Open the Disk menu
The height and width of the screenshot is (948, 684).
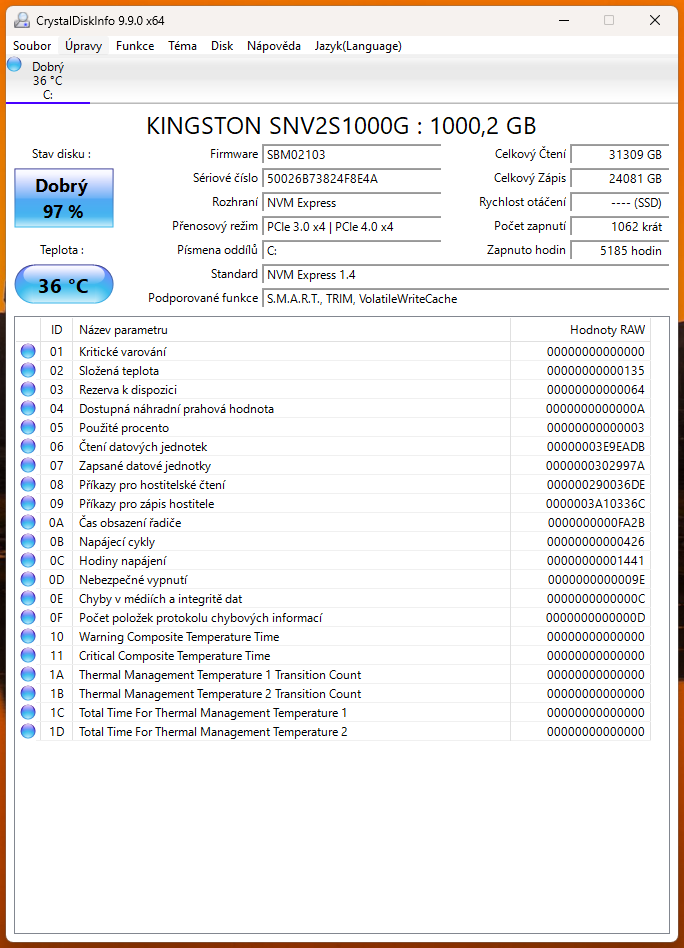(x=222, y=46)
